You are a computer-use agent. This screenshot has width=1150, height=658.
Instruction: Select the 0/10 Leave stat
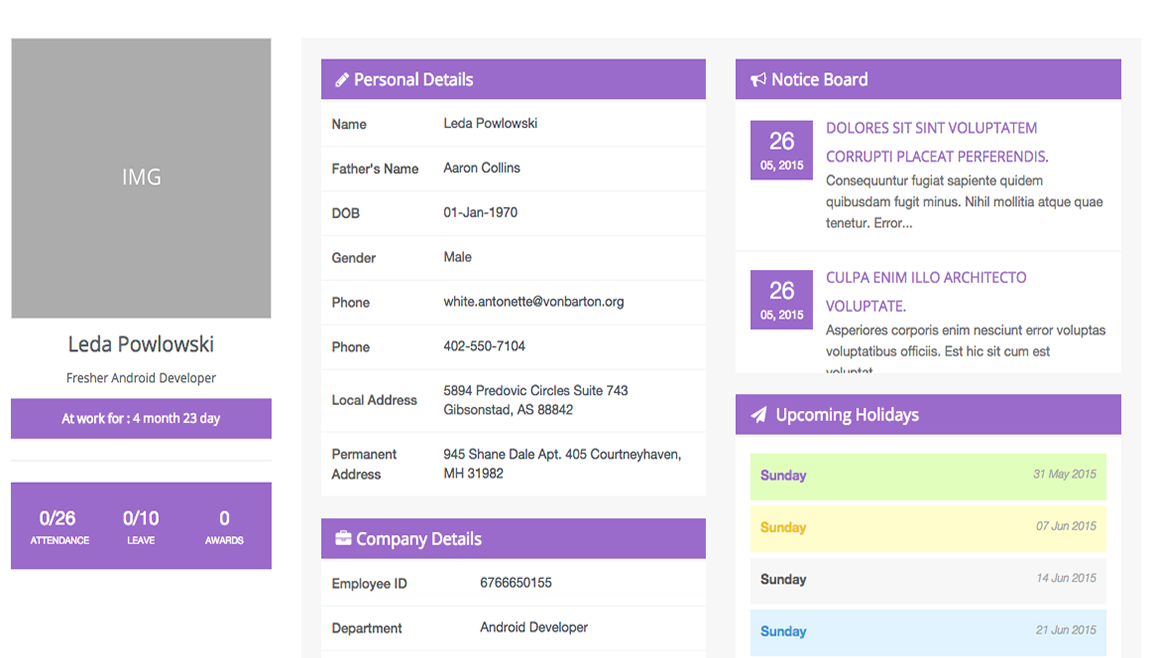pyautogui.click(x=141, y=526)
